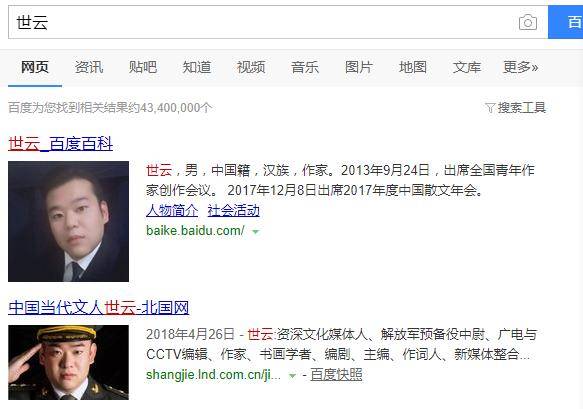The width and height of the screenshot is (583, 409).
Task: Open the 搜索工具 filter
Action: coord(516,108)
